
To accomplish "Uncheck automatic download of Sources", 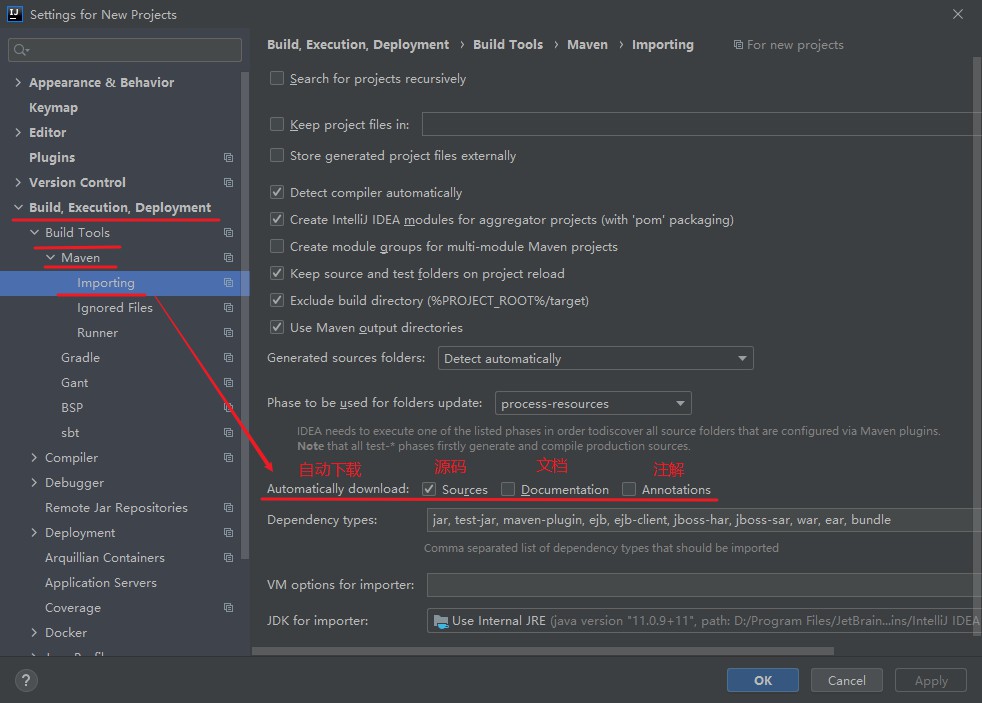I will click(x=429, y=489).
